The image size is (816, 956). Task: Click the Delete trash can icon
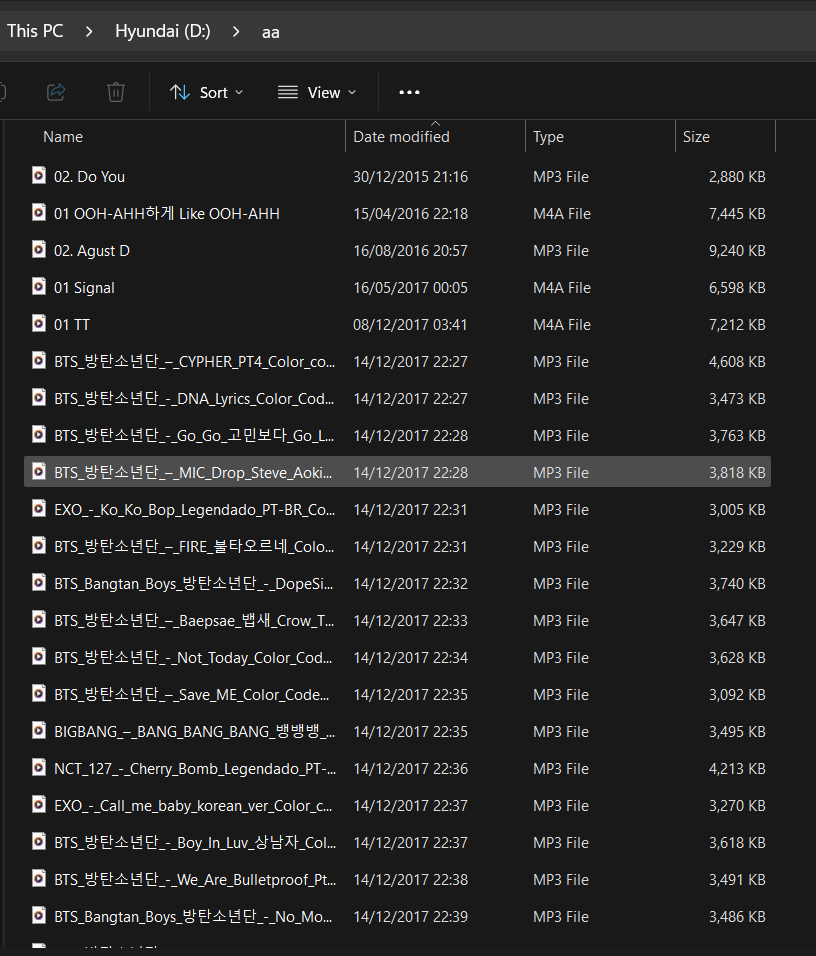[116, 93]
